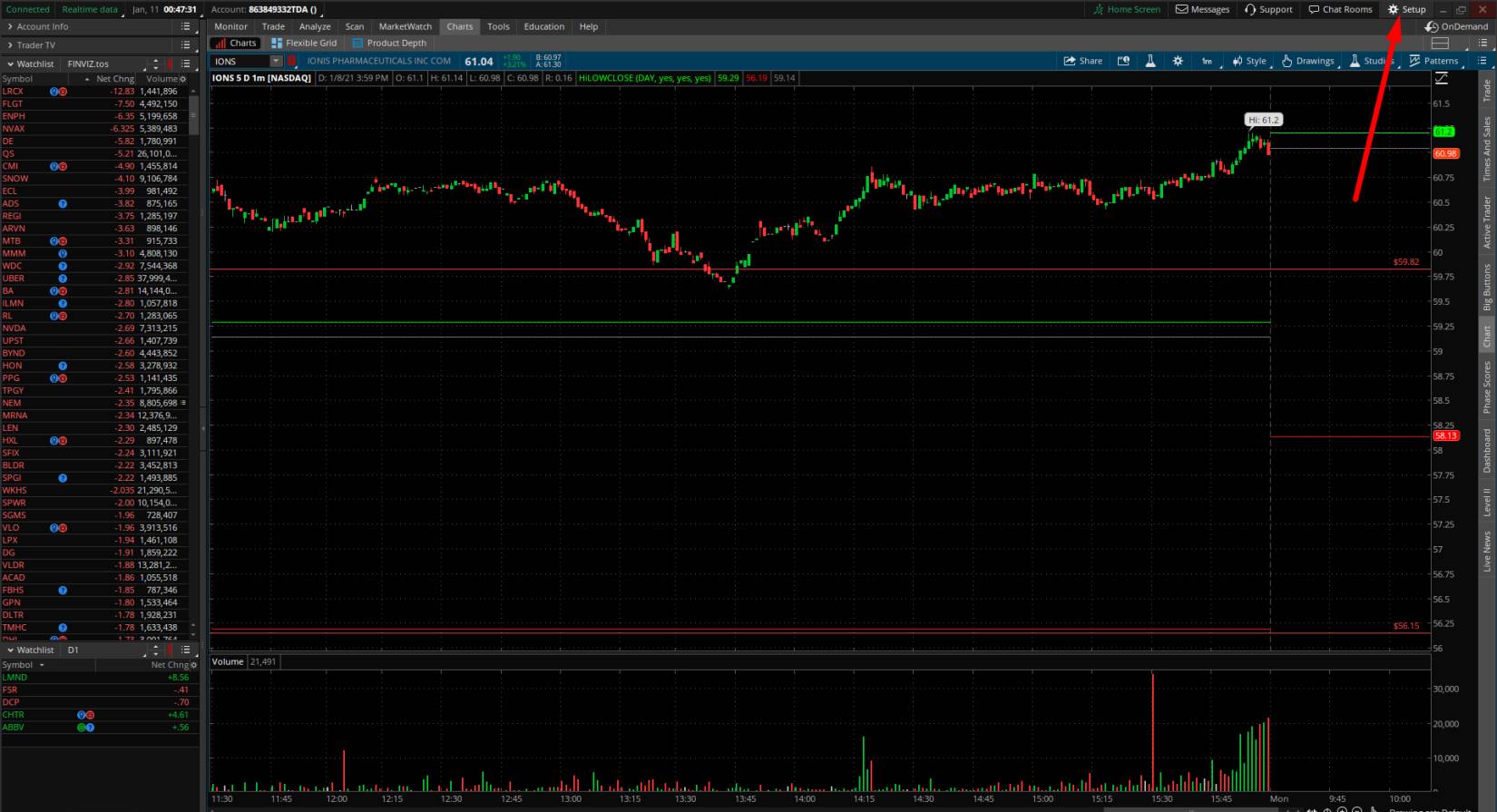Switch to the Trade tab
The width and height of the screenshot is (1497, 812).
[273, 26]
